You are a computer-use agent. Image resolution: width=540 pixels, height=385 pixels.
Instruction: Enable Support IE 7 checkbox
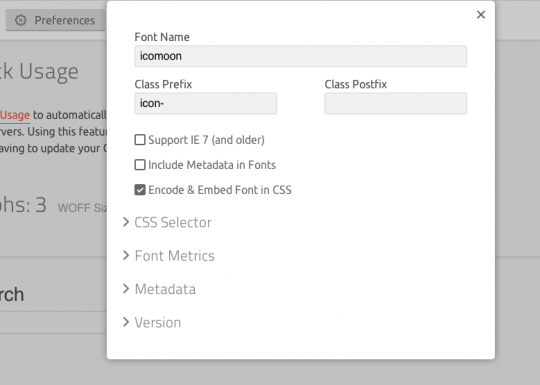pos(140,140)
